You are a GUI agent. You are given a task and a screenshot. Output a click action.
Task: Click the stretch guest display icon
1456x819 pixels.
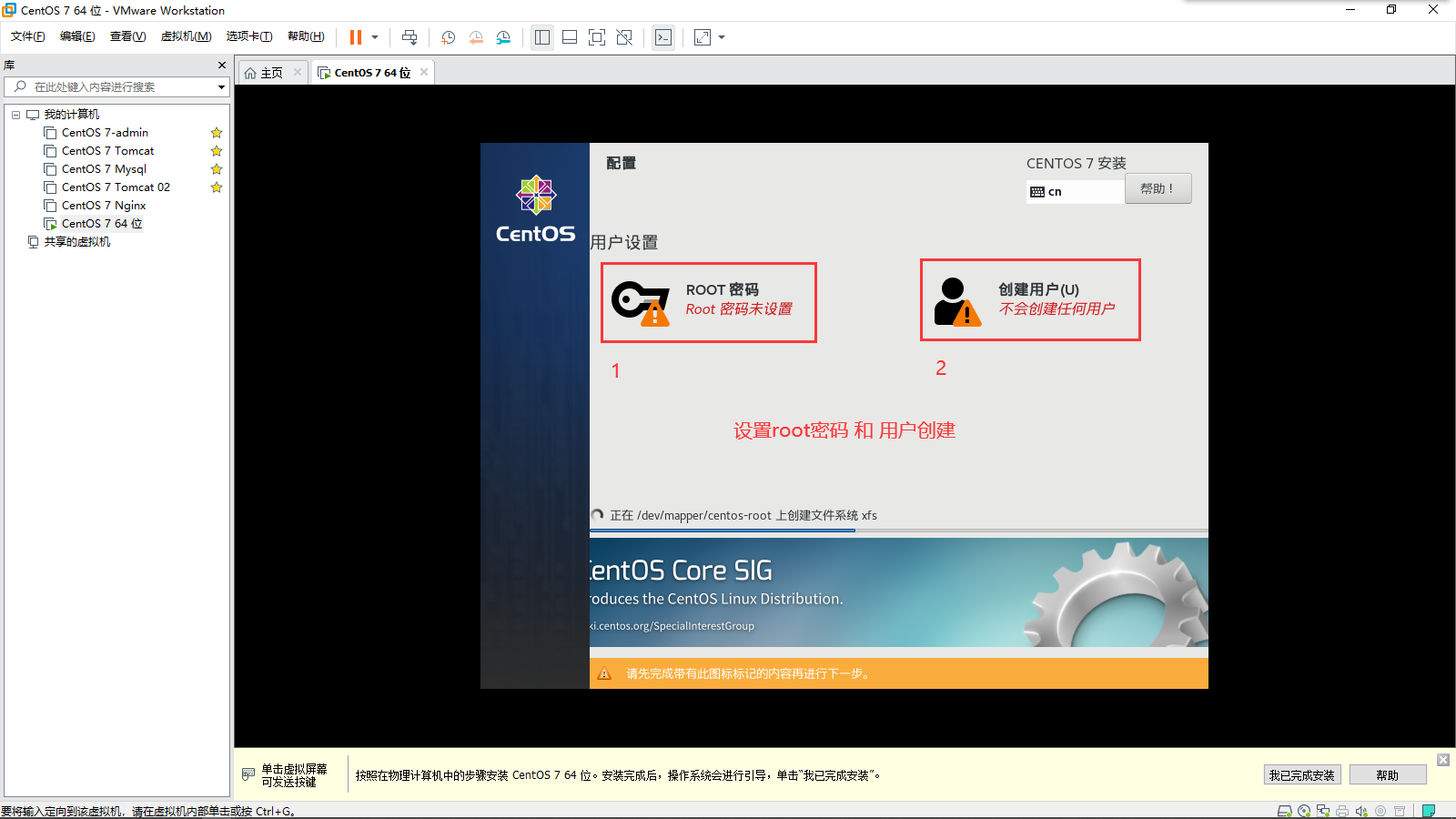[x=703, y=37]
